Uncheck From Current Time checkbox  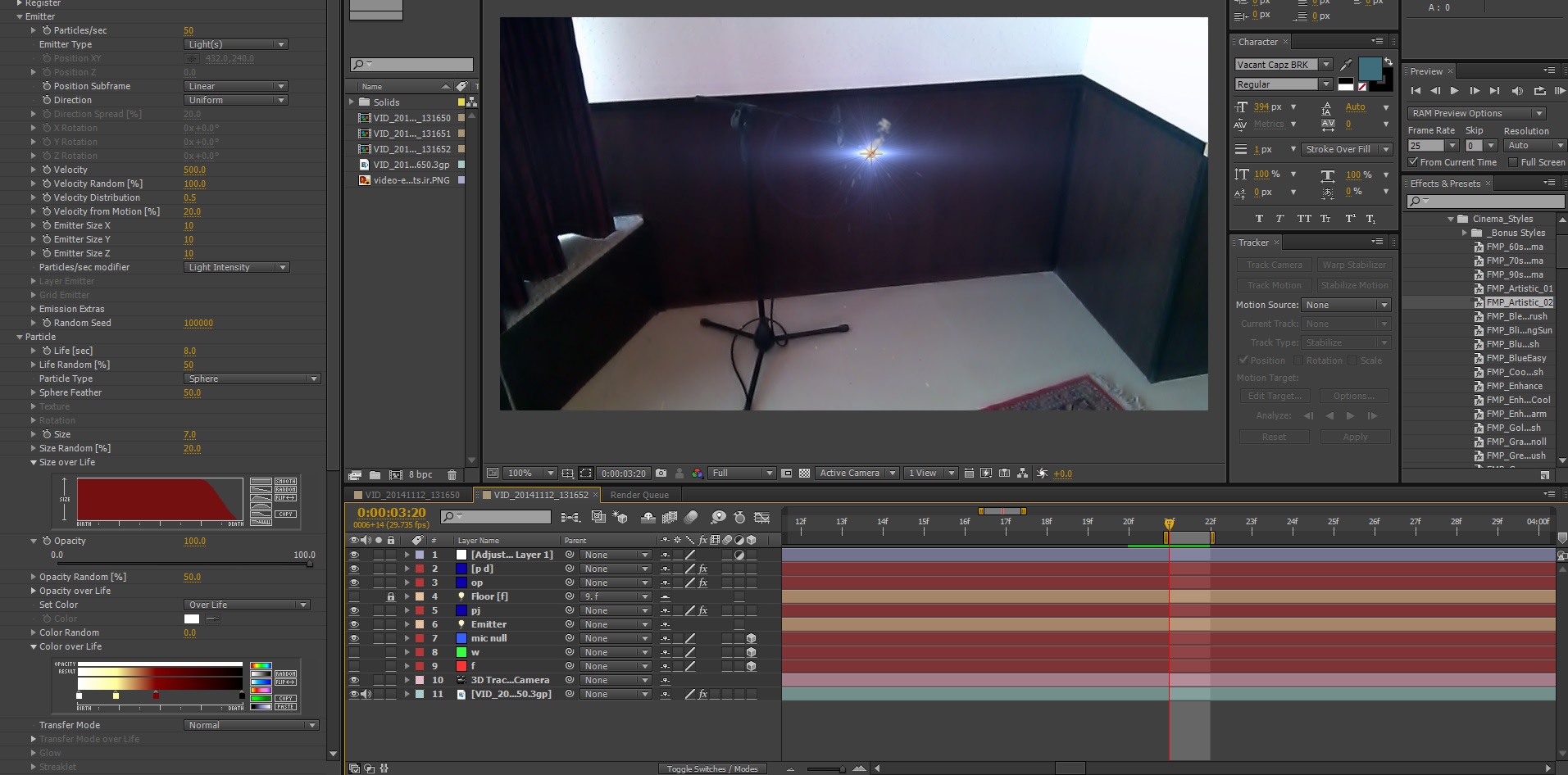tap(1413, 162)
